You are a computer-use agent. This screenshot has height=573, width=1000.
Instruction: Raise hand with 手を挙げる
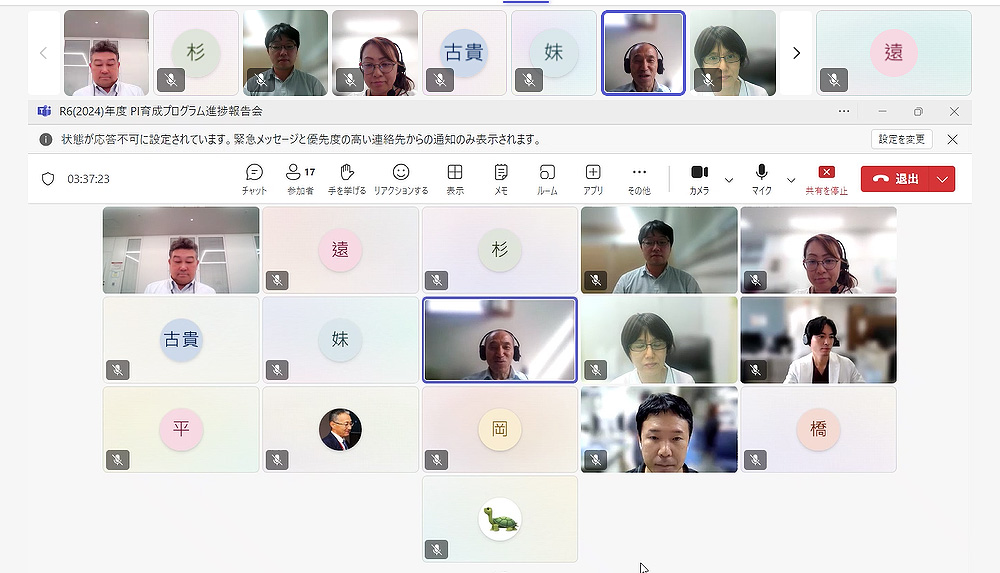(347, 178)
